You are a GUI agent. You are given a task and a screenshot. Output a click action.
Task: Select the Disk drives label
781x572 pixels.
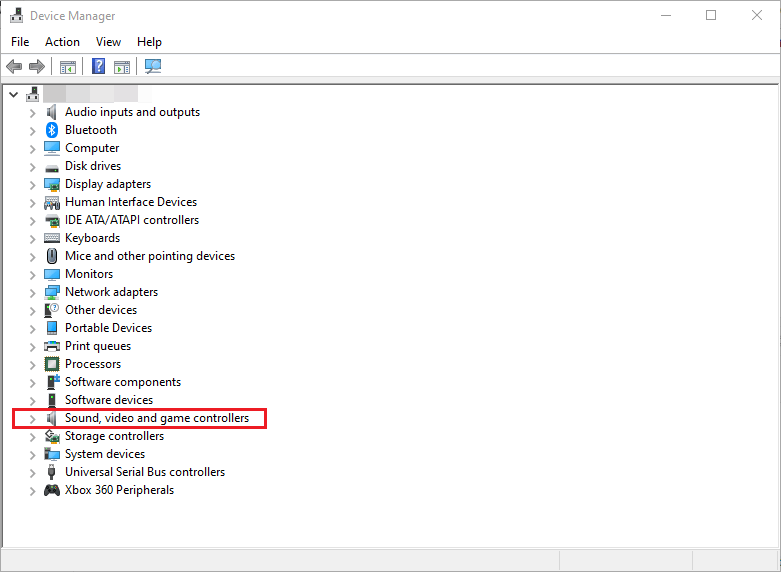point(93,166)
